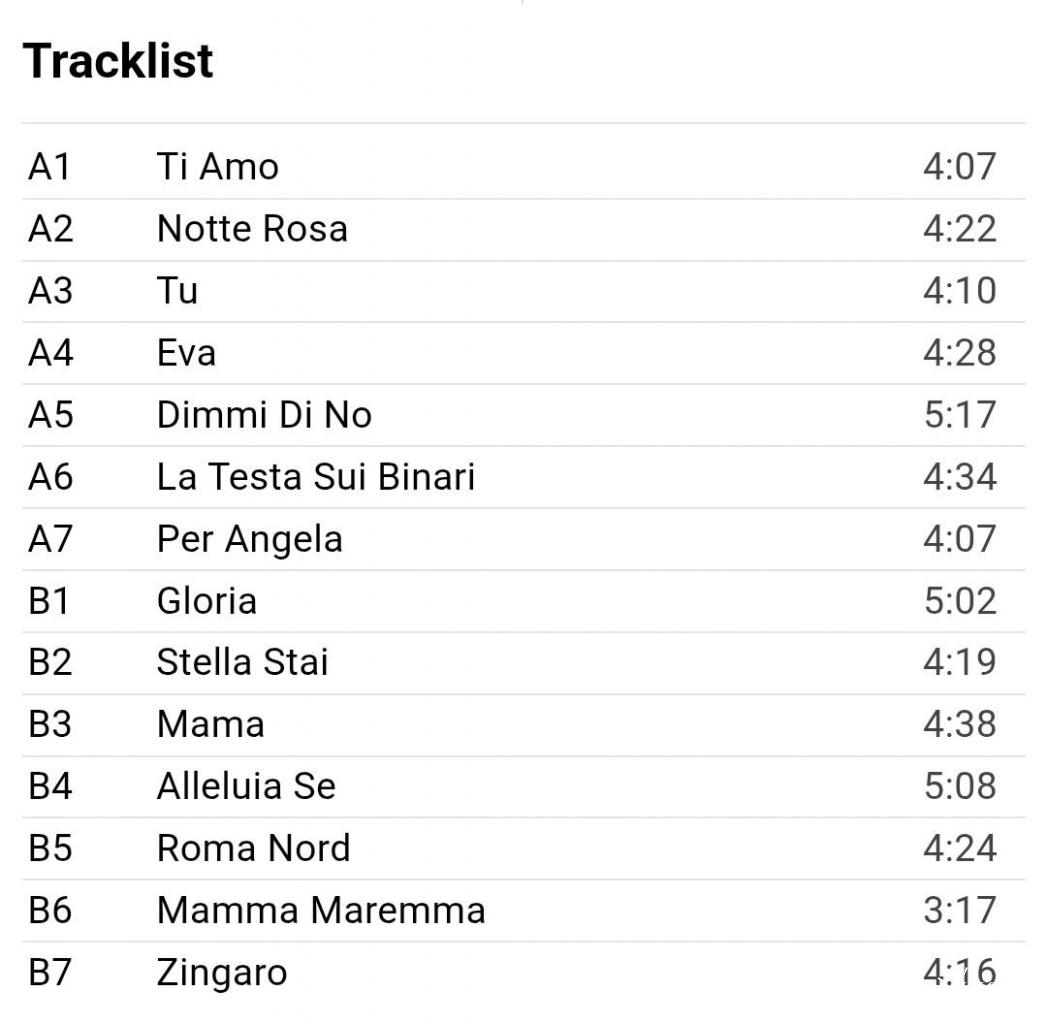
Task: Select the A6 track position label
Action: 50,477
